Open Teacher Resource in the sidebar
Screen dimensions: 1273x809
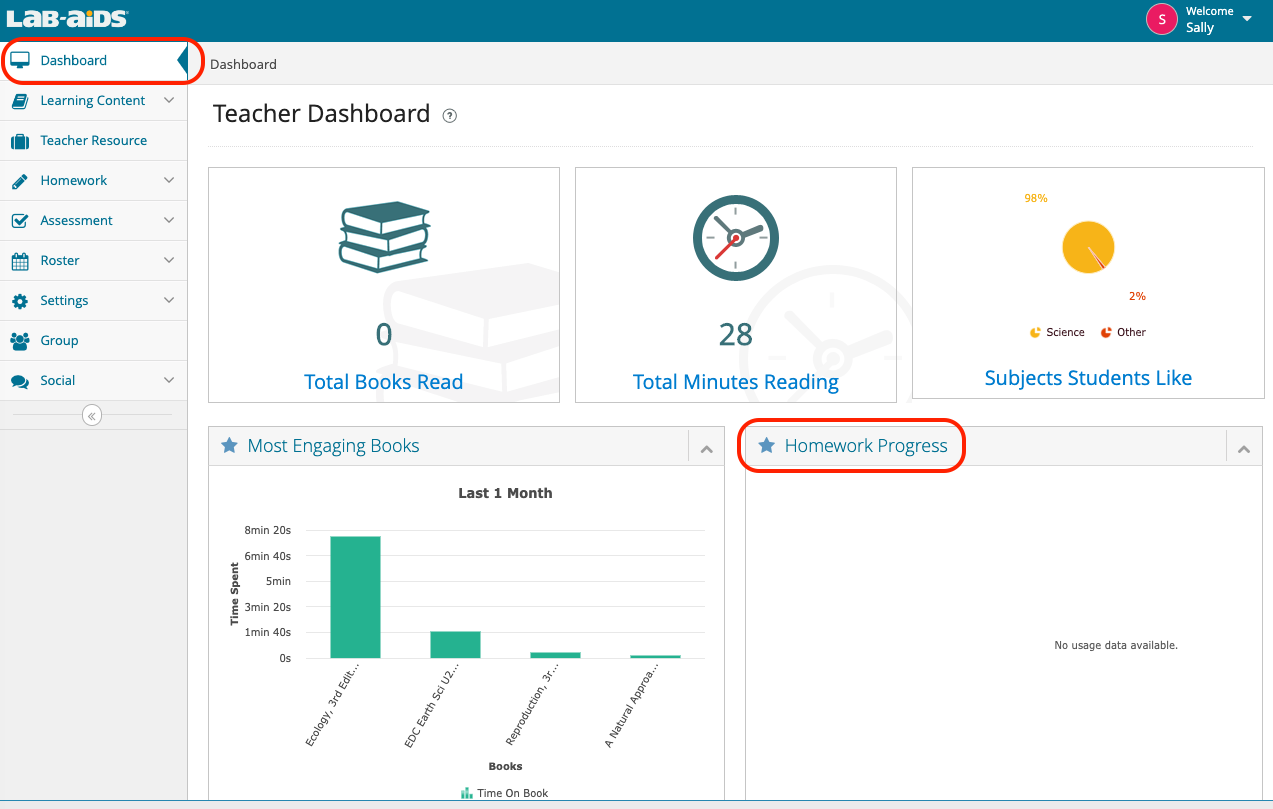click(93, 141)
